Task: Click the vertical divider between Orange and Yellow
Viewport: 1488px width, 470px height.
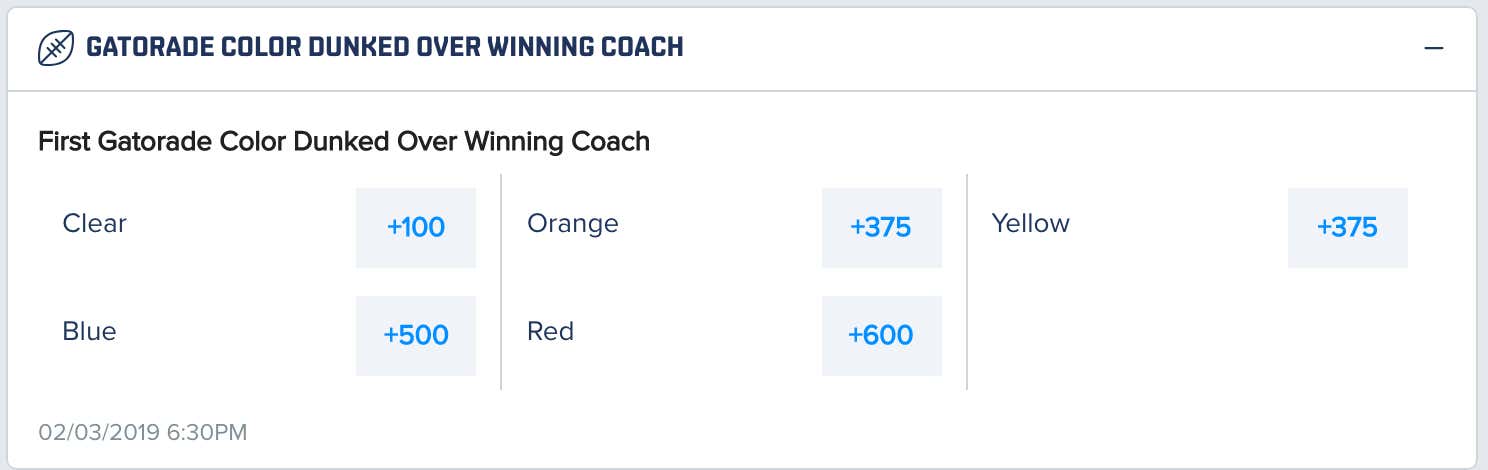Action: click(x=967, y=281)
